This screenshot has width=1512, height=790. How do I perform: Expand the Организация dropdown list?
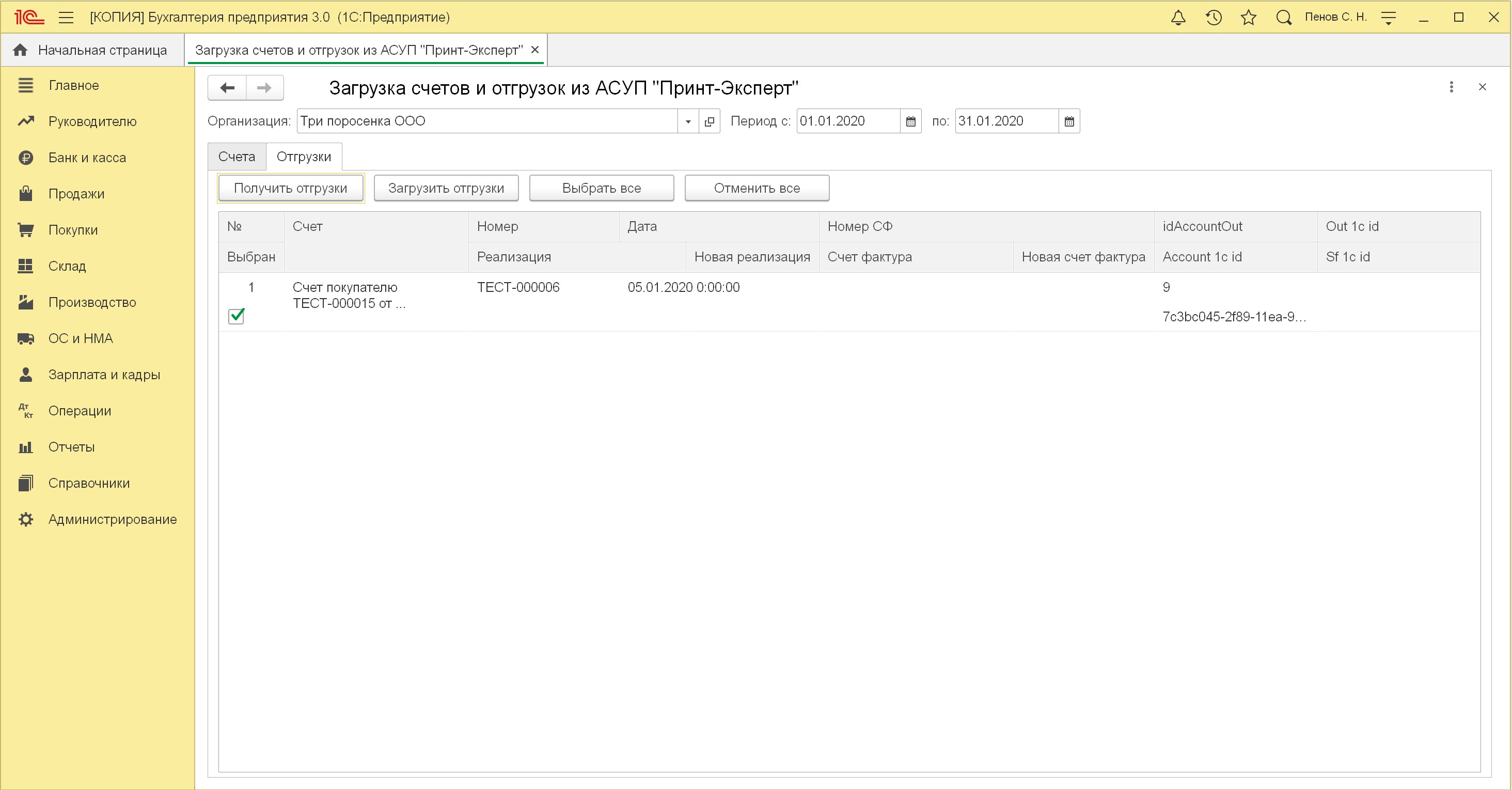(x=688, y=121)
